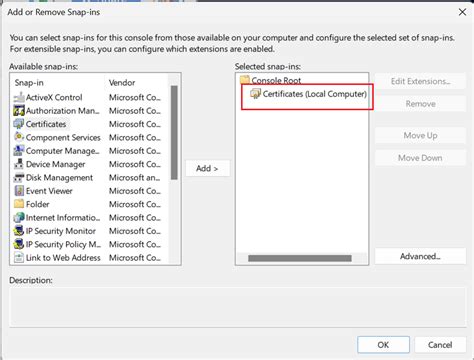This screenshot has height=360, width=474.
Task: Select ActiveX Control snap-in name
Action: (x=54, y=97)
